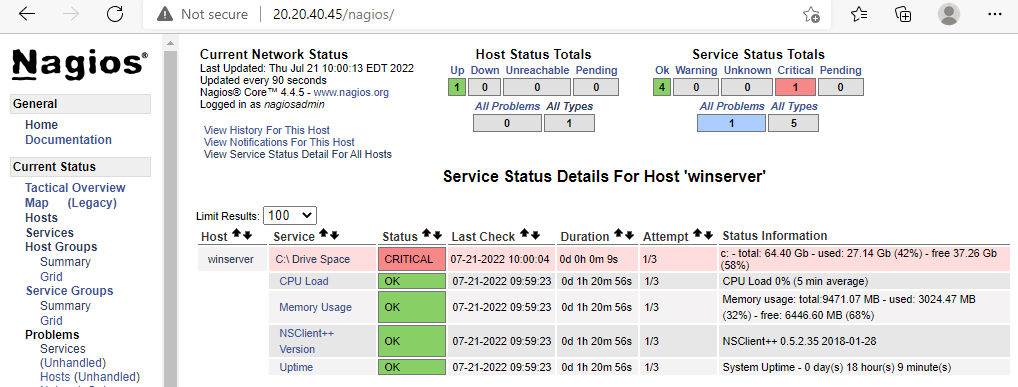
Task: Open Grid under Host Groups
Action: click(51, 277)
